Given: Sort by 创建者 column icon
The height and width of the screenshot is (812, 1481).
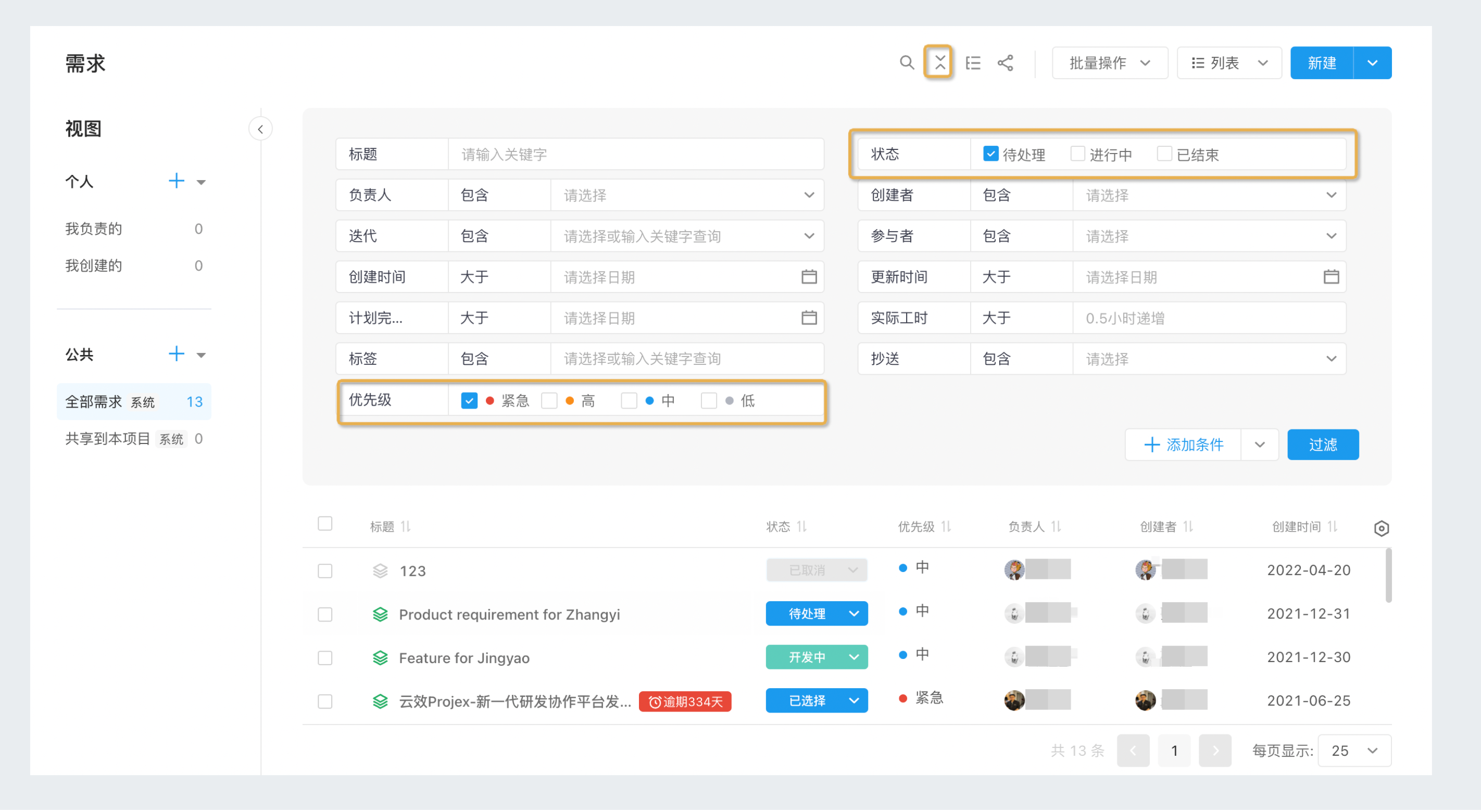Looking at the screenshot, I should click(1188, 526).
